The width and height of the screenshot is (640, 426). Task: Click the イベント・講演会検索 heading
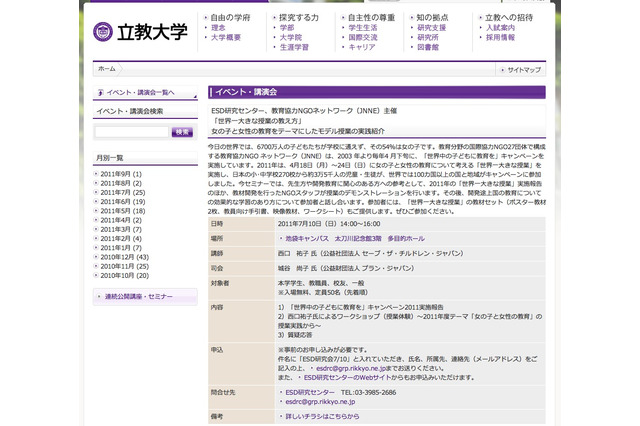[130, 111]
